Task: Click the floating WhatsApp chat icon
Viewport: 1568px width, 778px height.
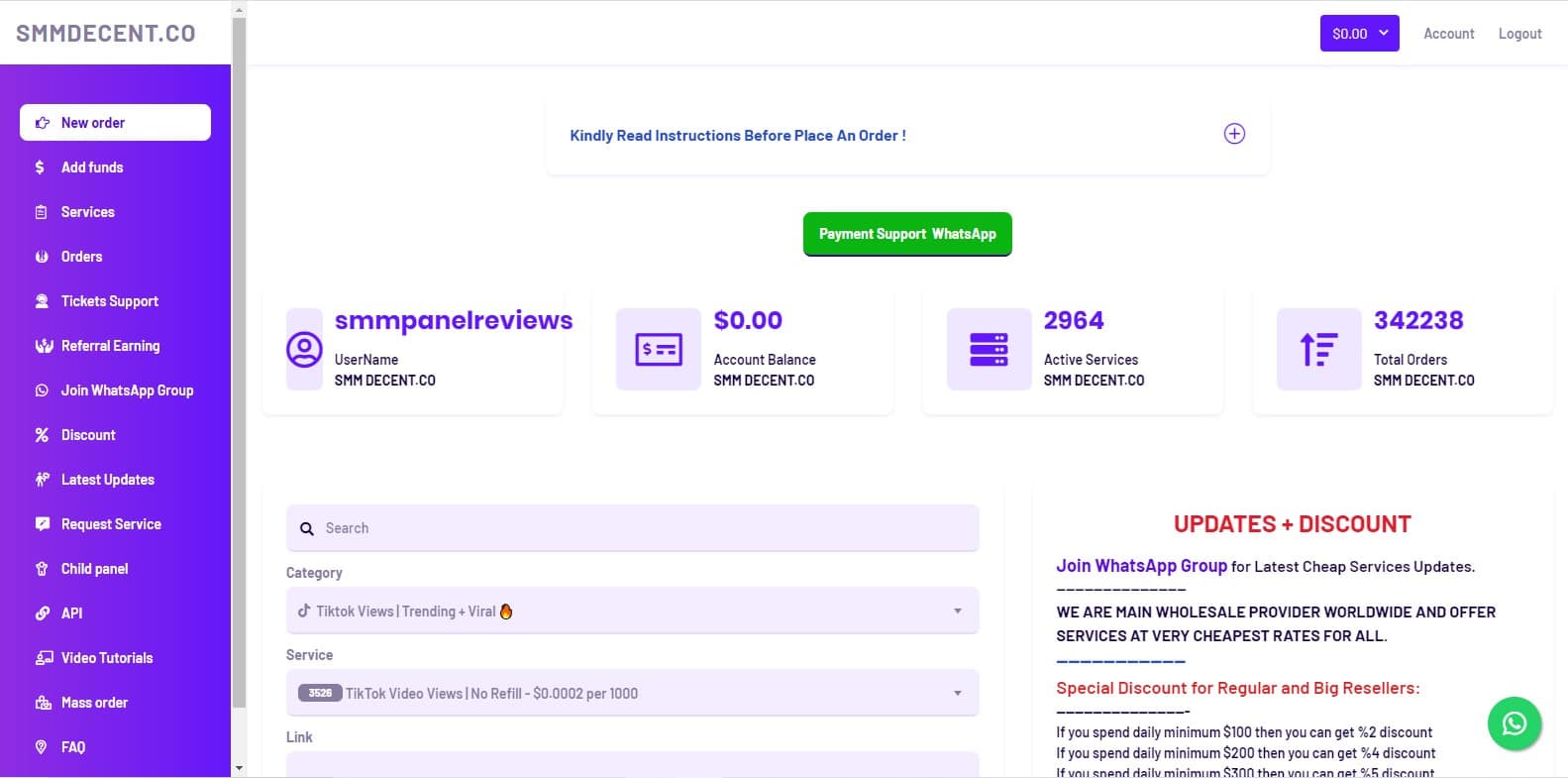Action: pos(1514,723)
